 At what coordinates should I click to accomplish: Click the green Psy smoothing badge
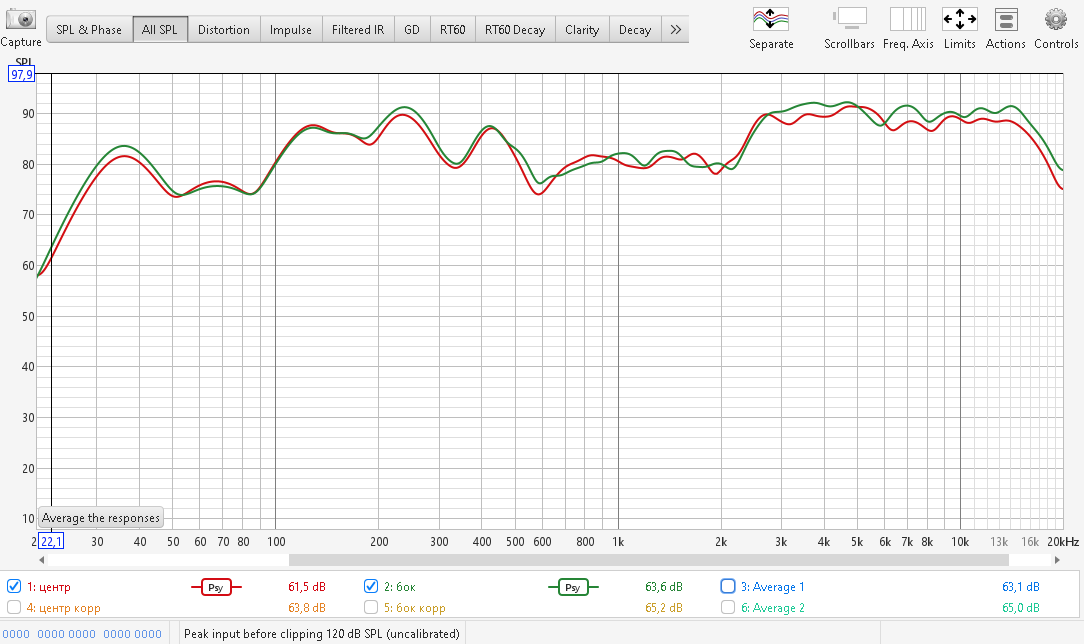pyautogui.click(x=573, y=587)
